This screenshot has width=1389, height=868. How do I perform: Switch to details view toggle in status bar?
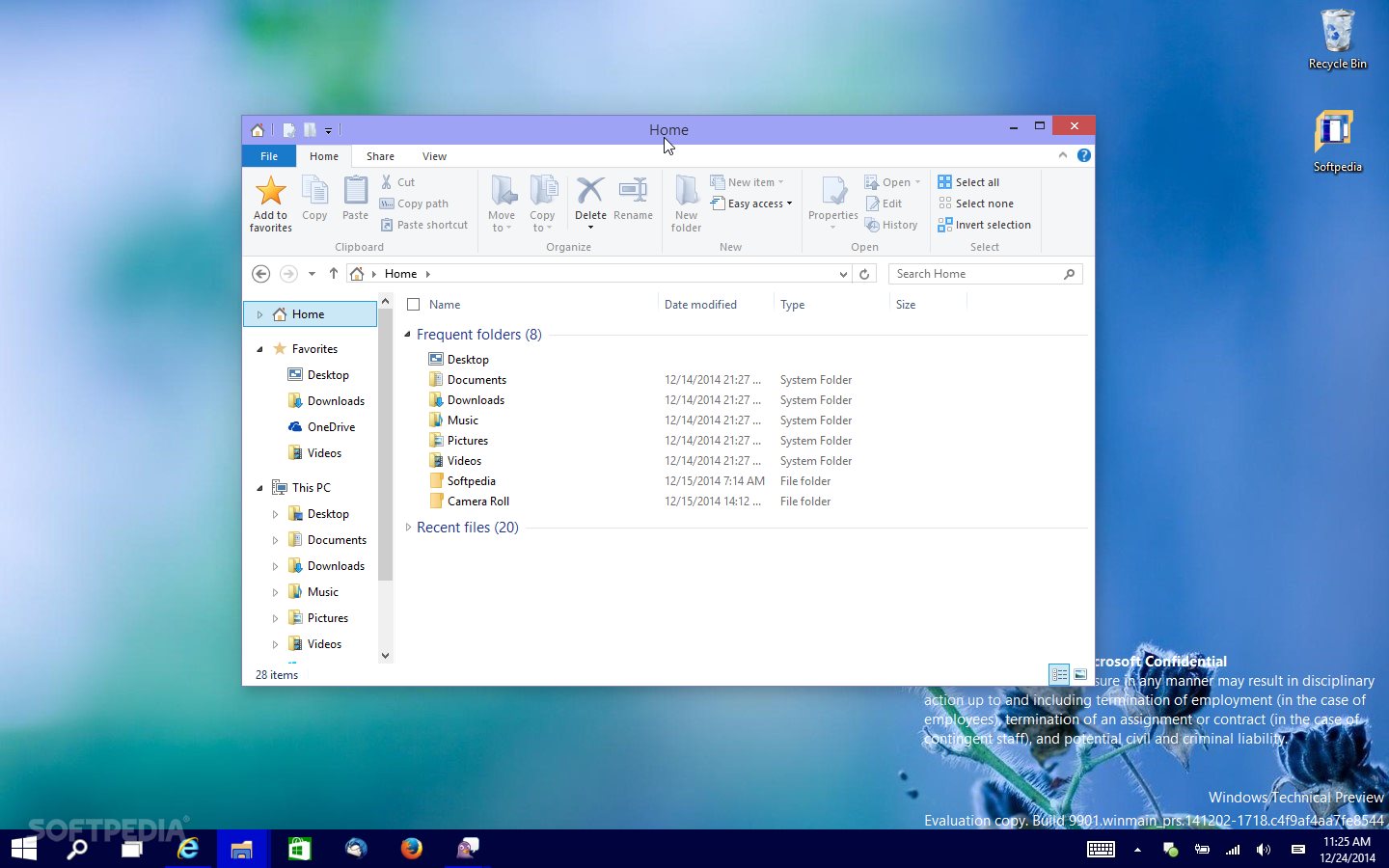[x=1059, y=674]
